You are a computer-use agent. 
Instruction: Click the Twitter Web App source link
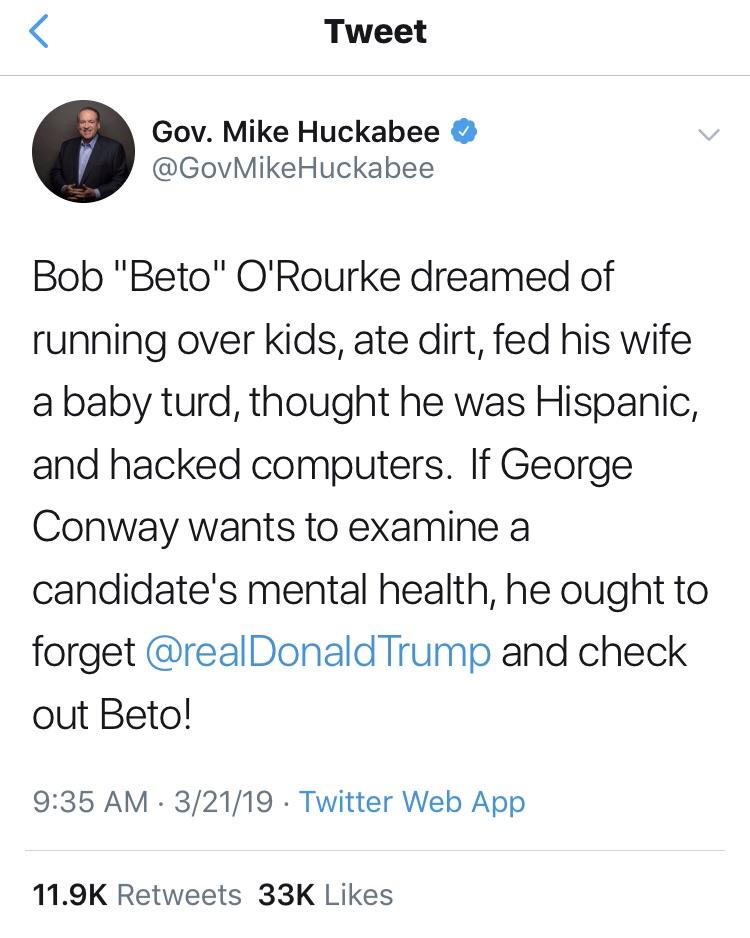click(x=412, y=801)
